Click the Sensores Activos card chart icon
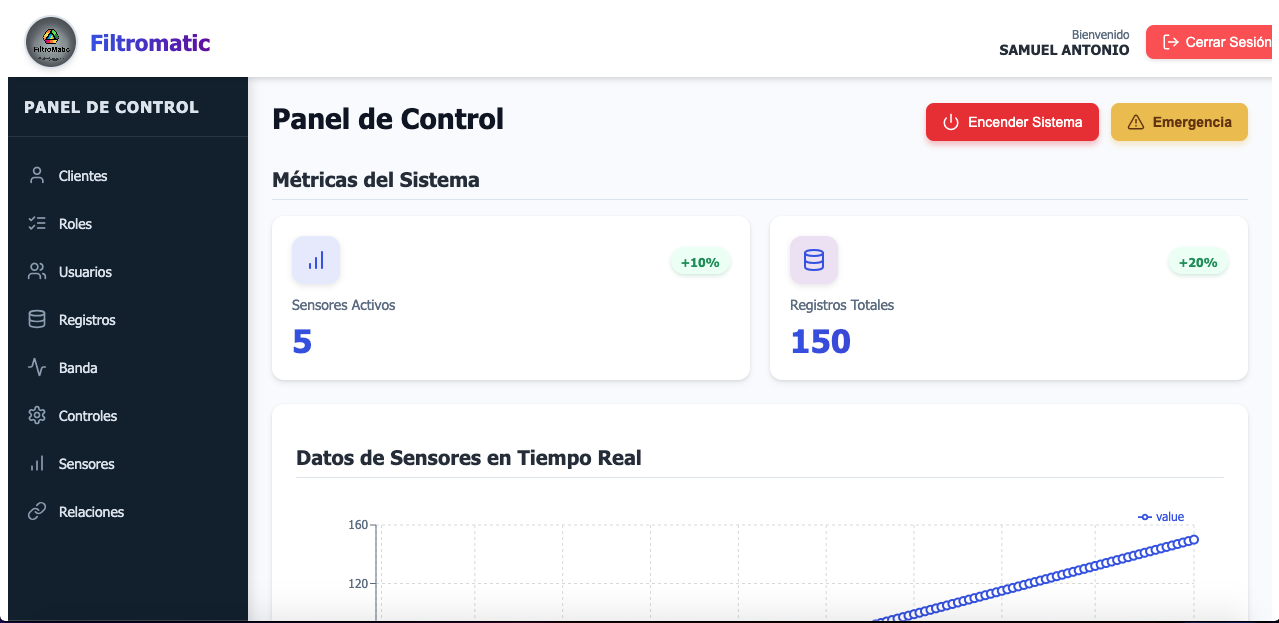This screenshot has width=1279, height=623. pos(316,260)
